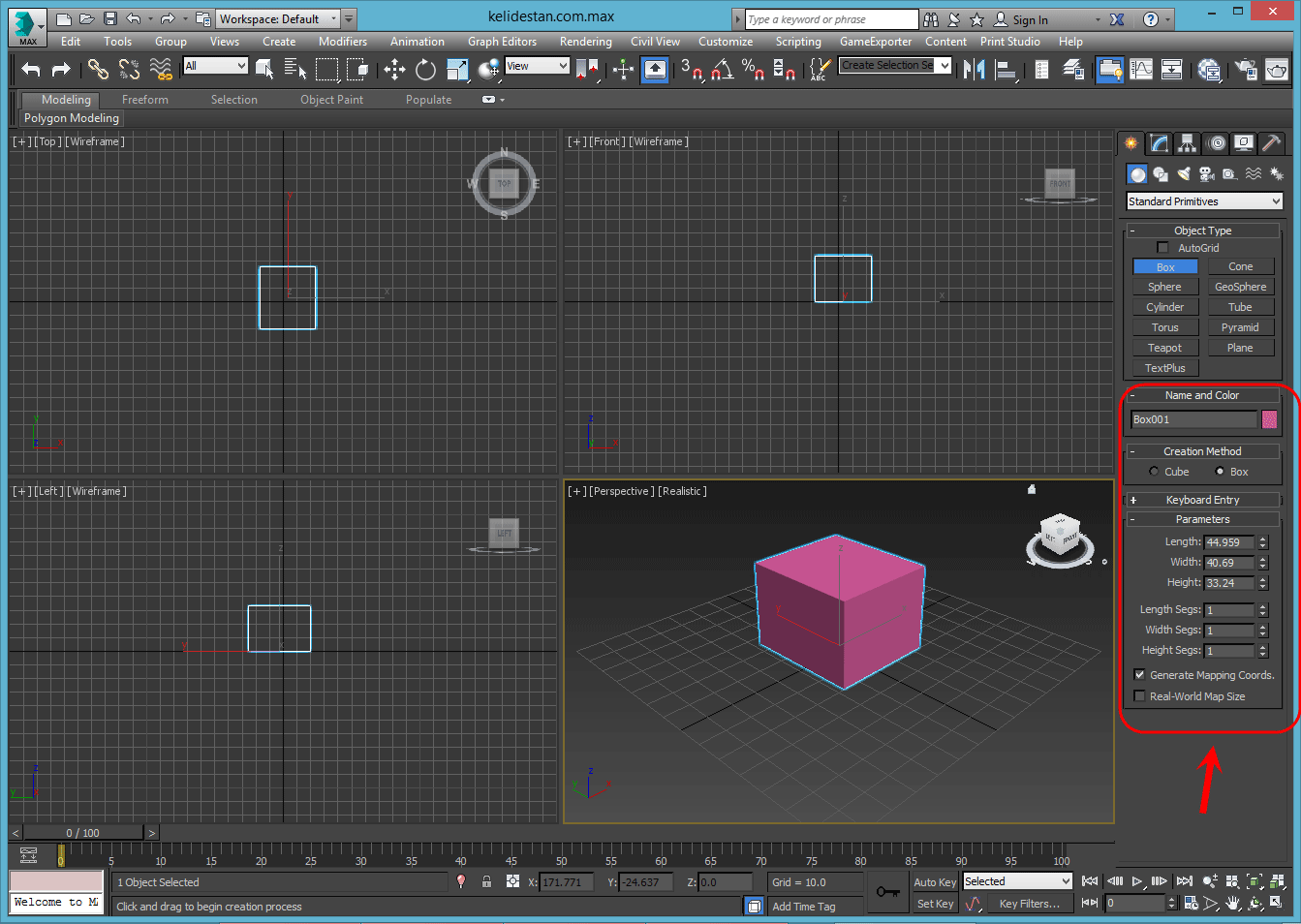Click the Sphere primitive button
The width and height of the screenshot is (1301, 924).
(x=1164, y=287)
